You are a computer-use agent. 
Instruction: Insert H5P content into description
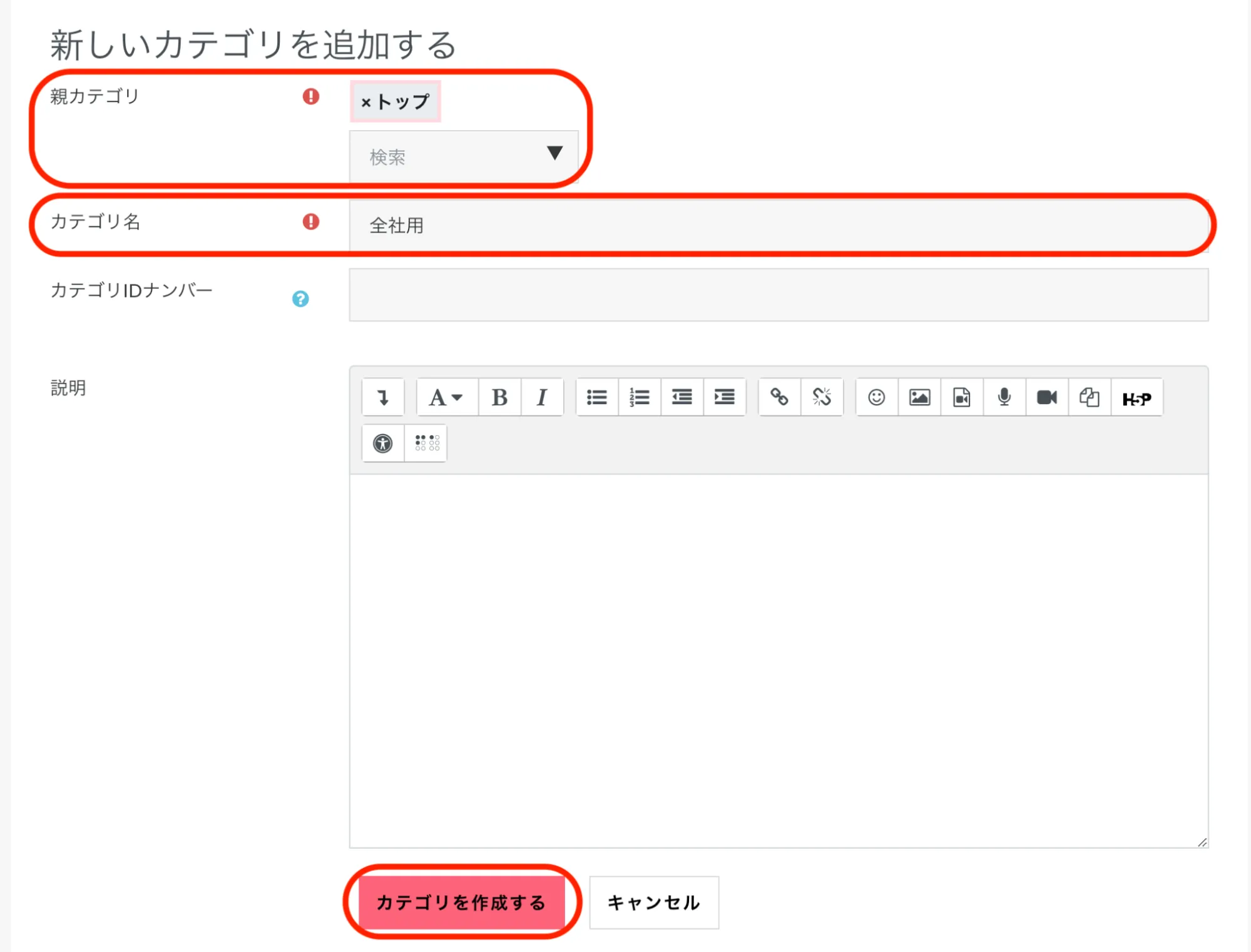(1136, 398)
